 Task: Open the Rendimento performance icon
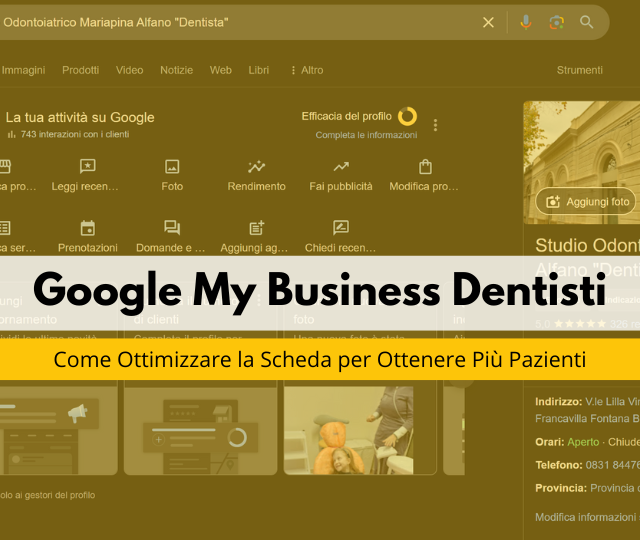pos(256,167)
